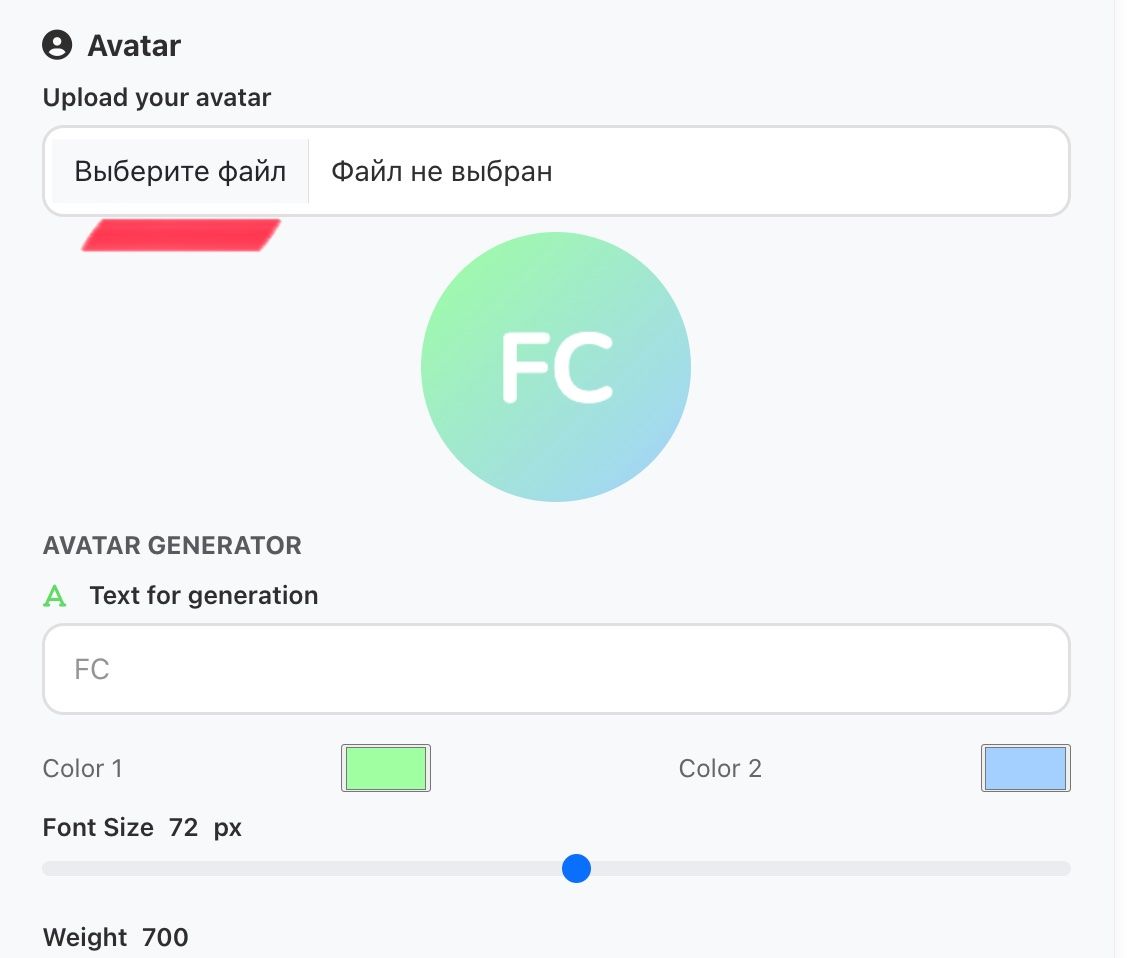Image resolution: width=1148 pixels, height=958 pixels.
Task: Click the FC placeholder inside the text input
Action: pos(91,668)
